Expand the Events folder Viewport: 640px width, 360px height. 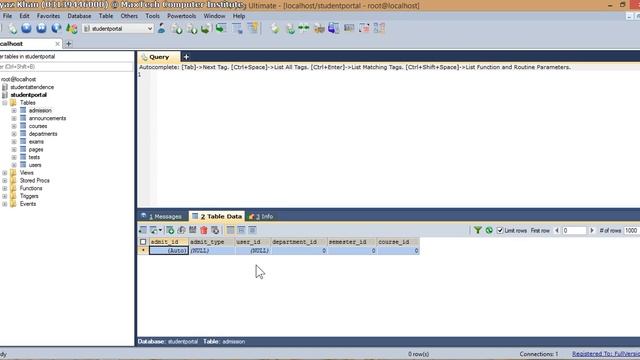[4, 204]
